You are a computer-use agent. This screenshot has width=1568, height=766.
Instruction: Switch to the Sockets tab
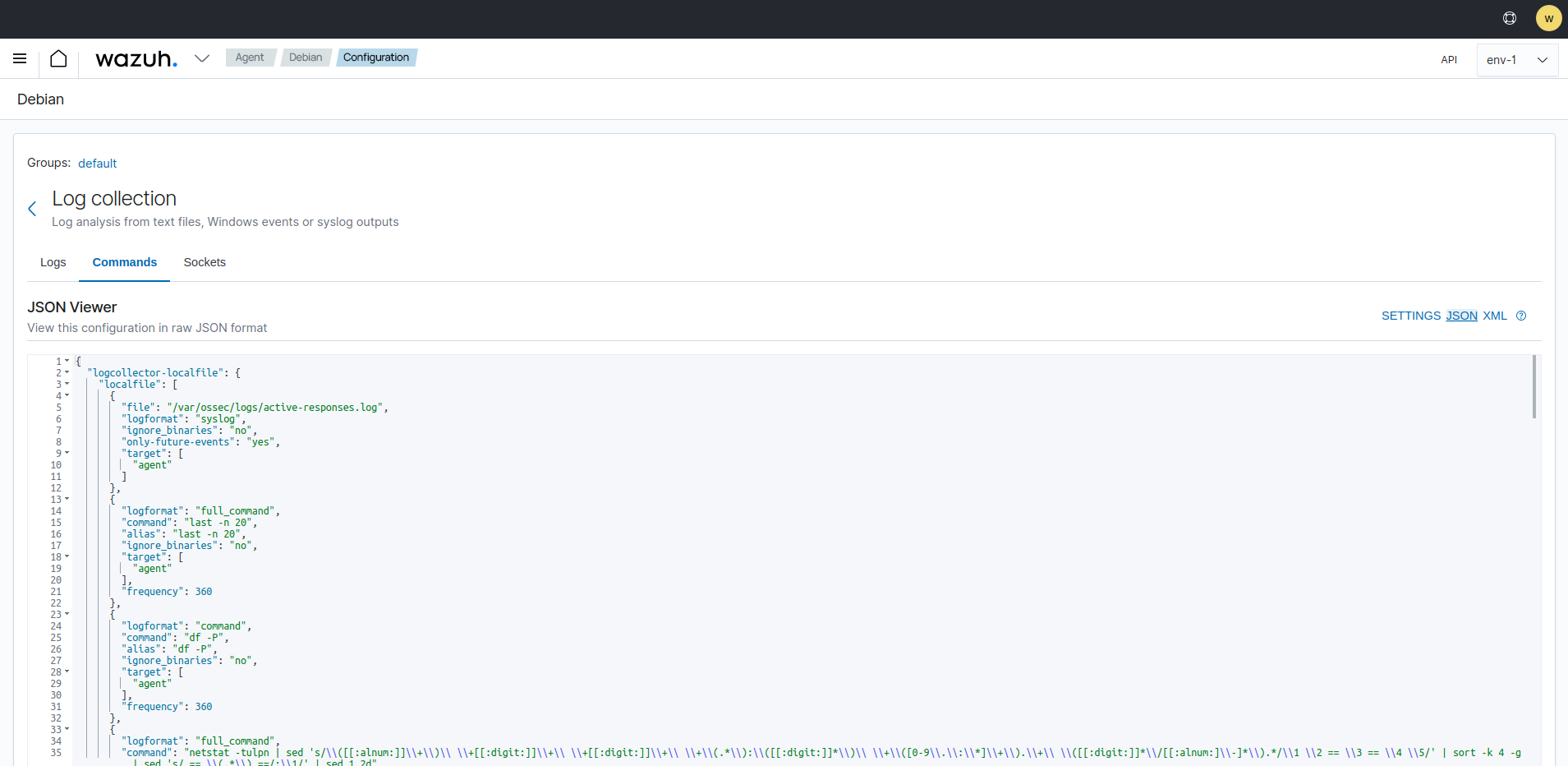(205, 262)
